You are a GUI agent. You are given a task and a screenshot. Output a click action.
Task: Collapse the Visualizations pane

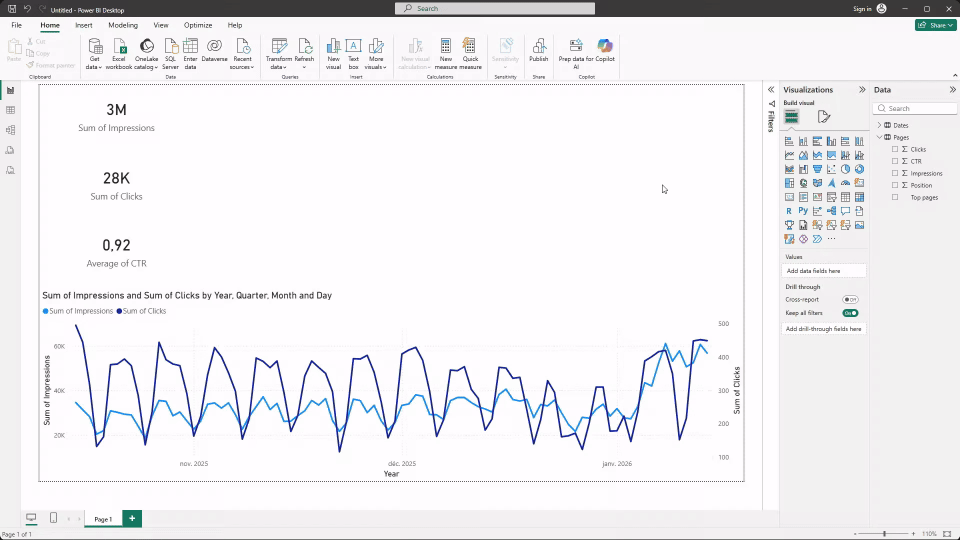point(862,89)
